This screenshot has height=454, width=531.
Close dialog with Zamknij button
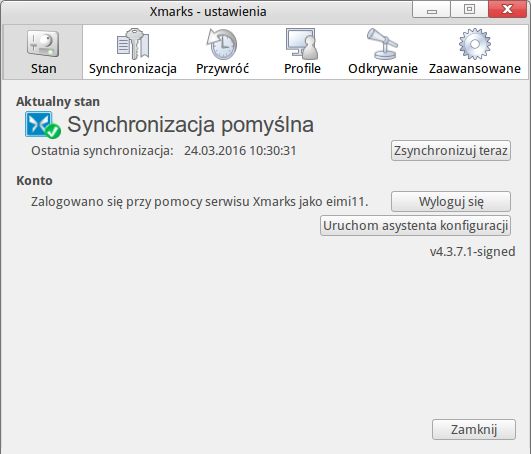tap(474, 430)
